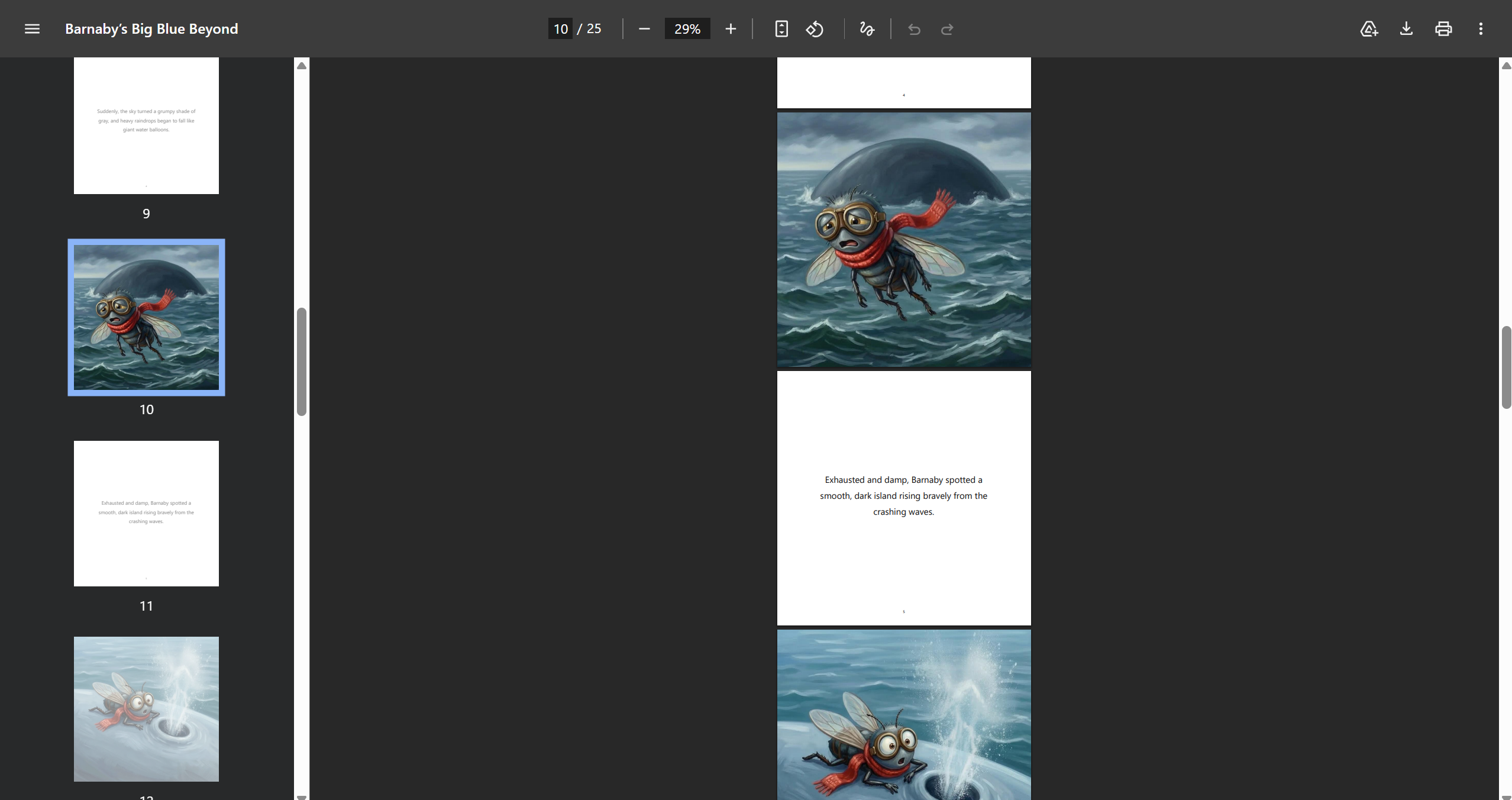Edit the 29% zoom value
The image size is (1512, 800).
coord(687,28)
